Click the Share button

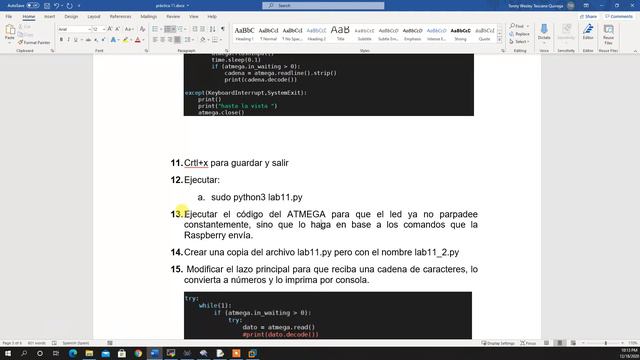click(x=589, y=16)
